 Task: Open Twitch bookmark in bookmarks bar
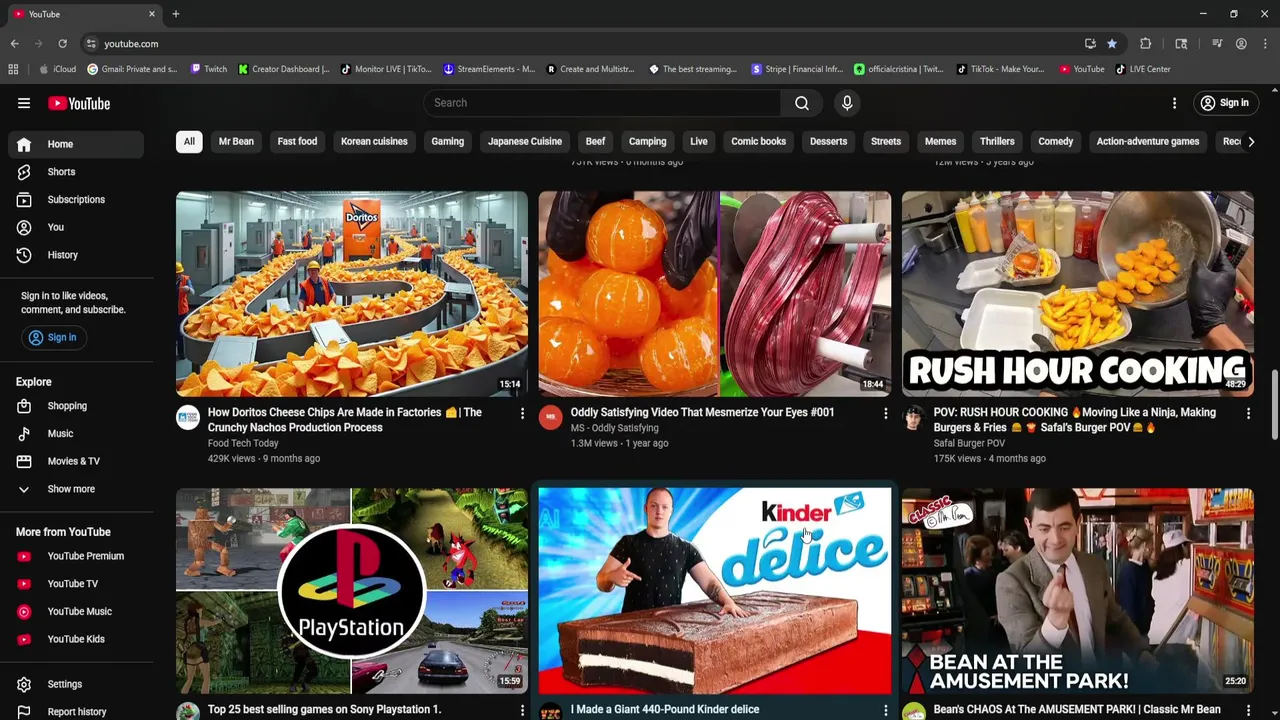point(209,69)
